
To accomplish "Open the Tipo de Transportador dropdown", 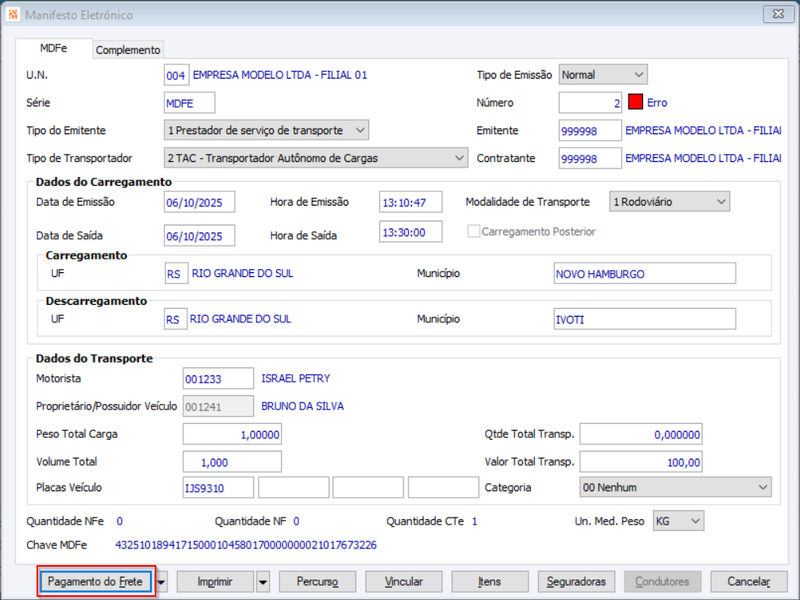I will point(315,158).
